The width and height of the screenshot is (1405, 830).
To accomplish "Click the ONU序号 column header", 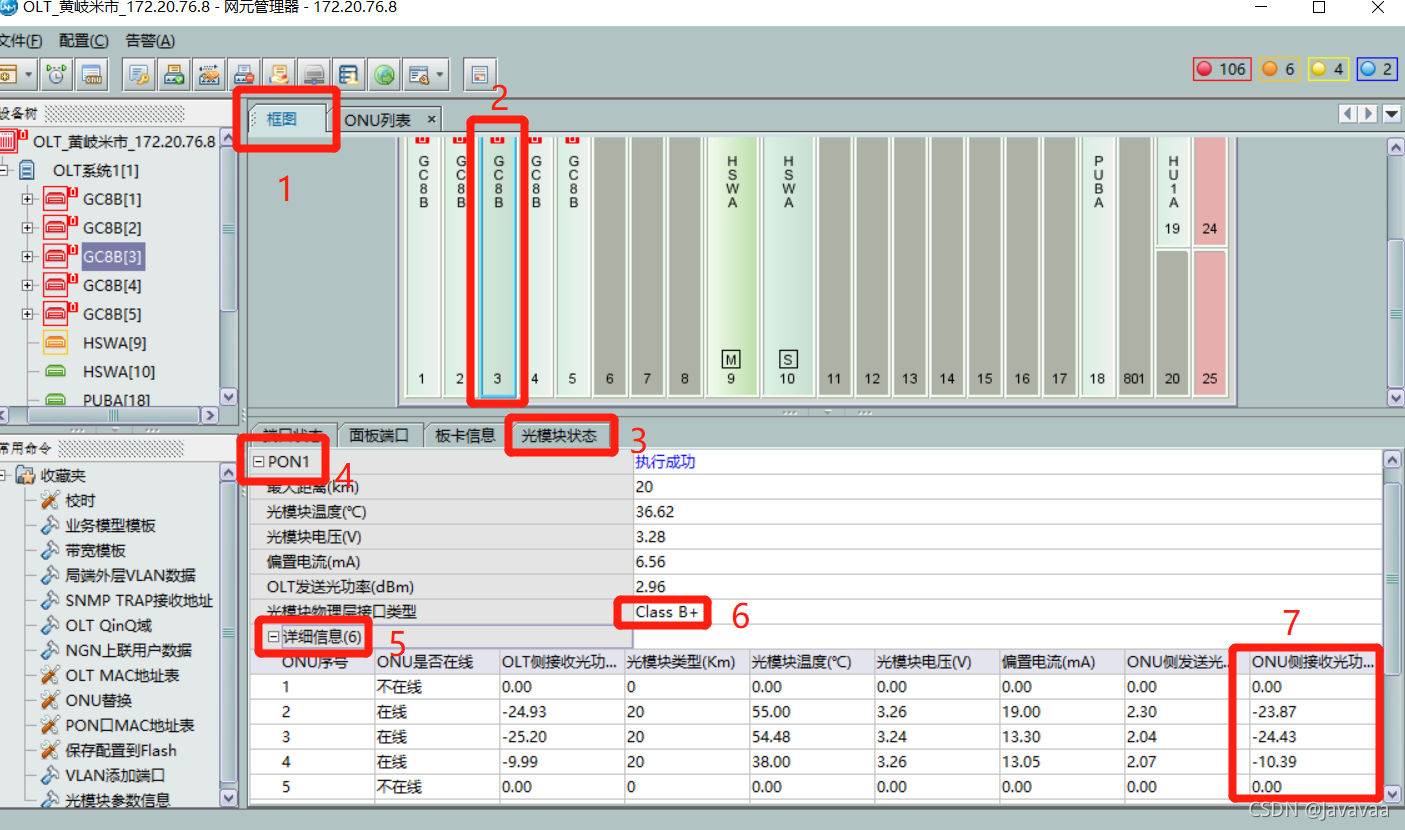I will [313, 661].
